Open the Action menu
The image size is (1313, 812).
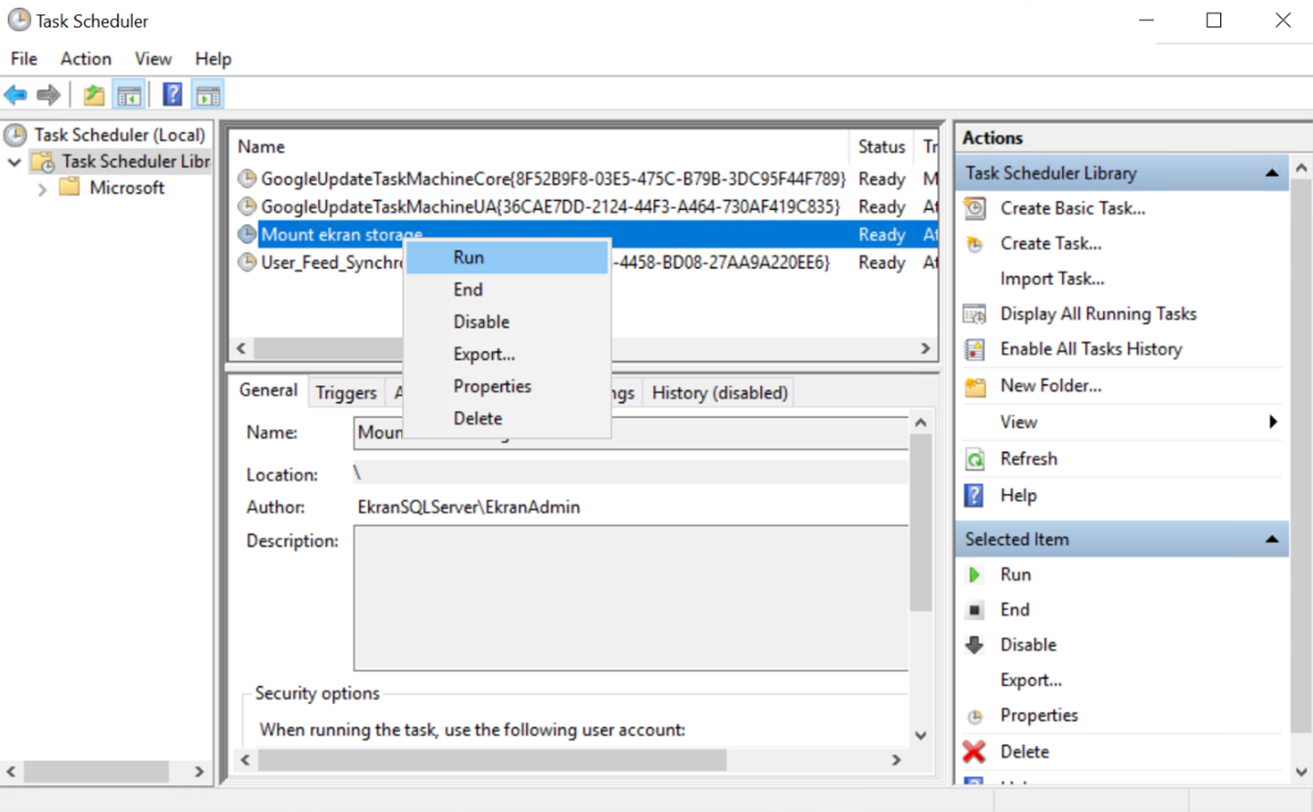[85, 58]
